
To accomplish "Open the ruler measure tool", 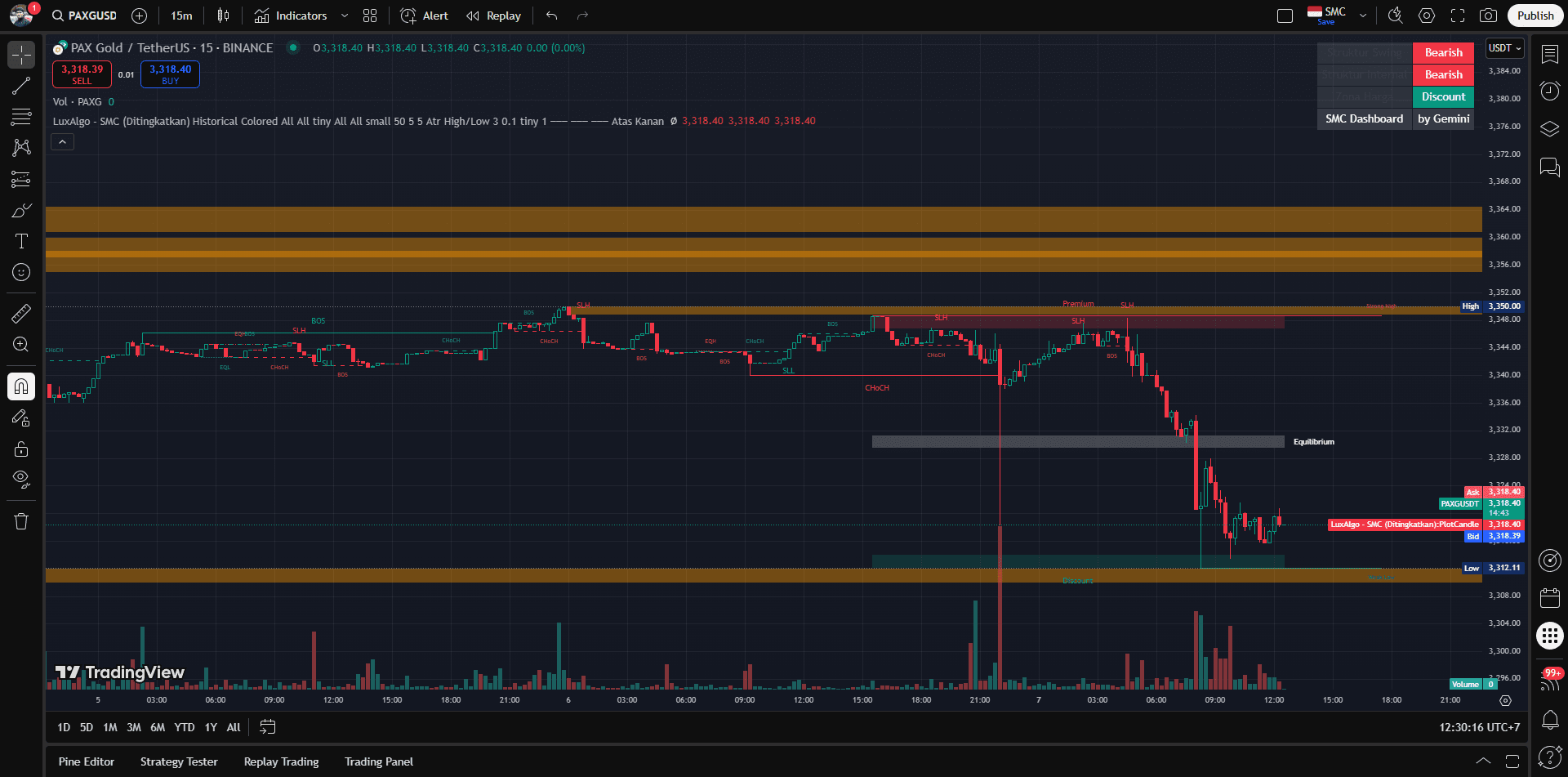I will 21,313.
